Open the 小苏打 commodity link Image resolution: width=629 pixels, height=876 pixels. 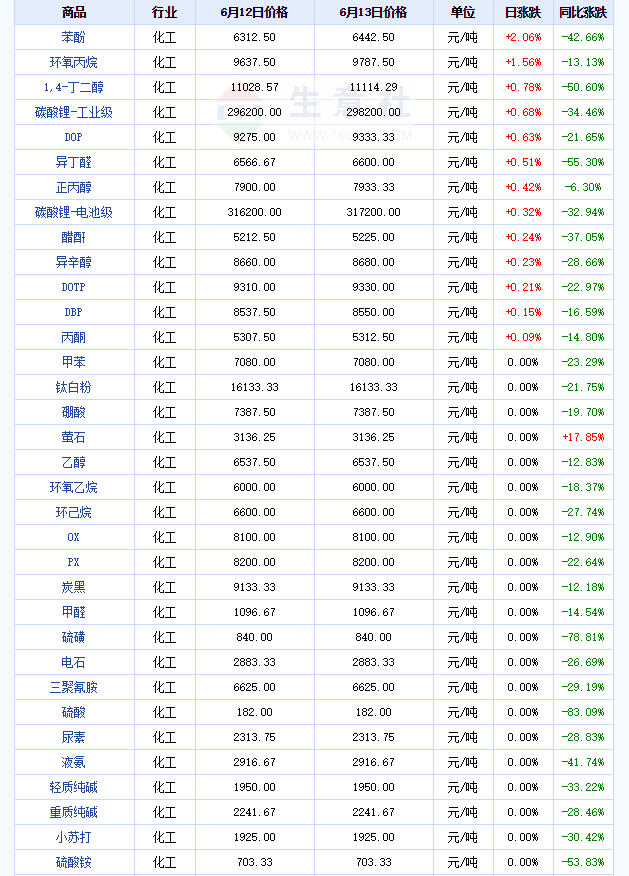[73, 837]
